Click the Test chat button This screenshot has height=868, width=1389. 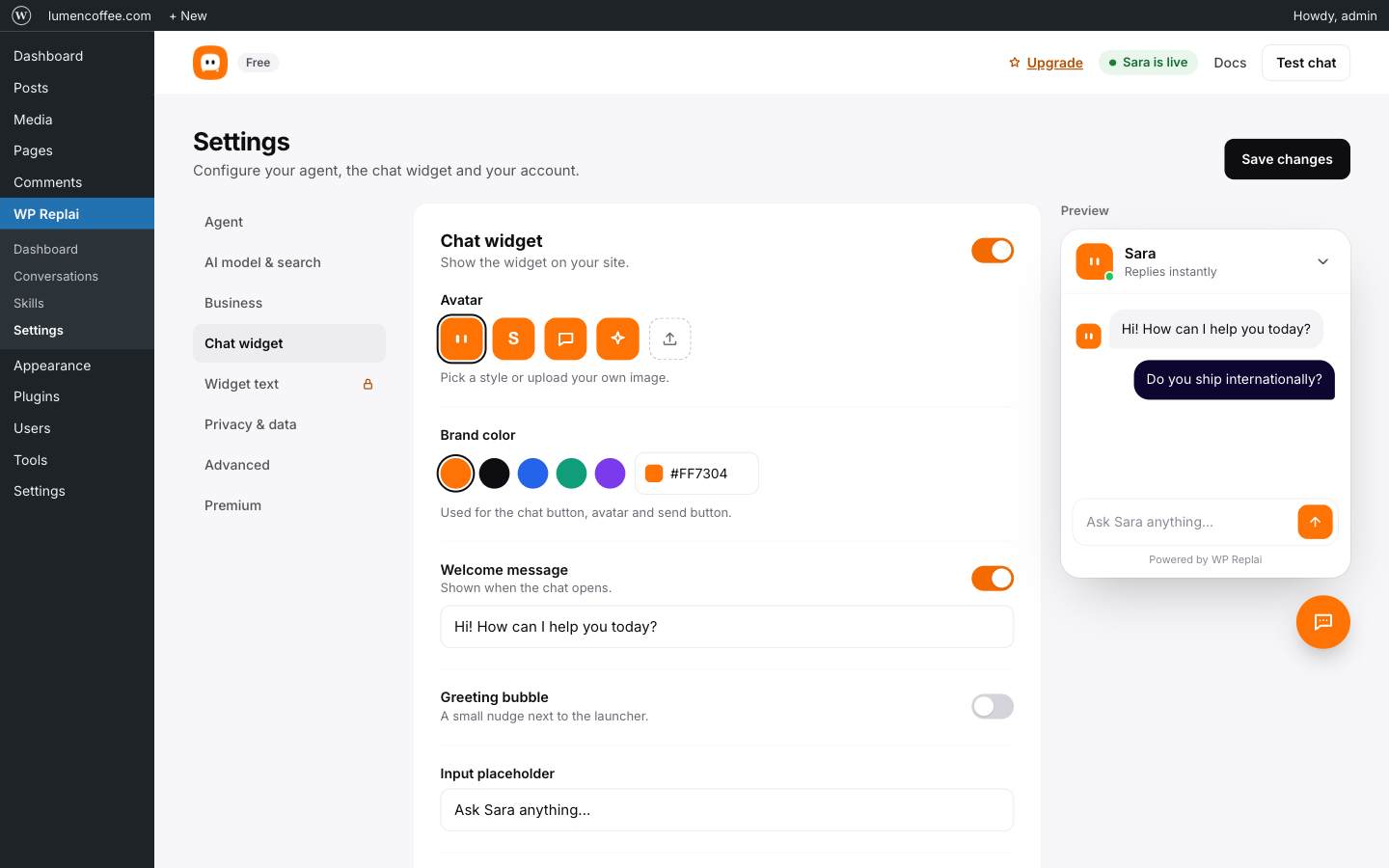coord(1306,63)
